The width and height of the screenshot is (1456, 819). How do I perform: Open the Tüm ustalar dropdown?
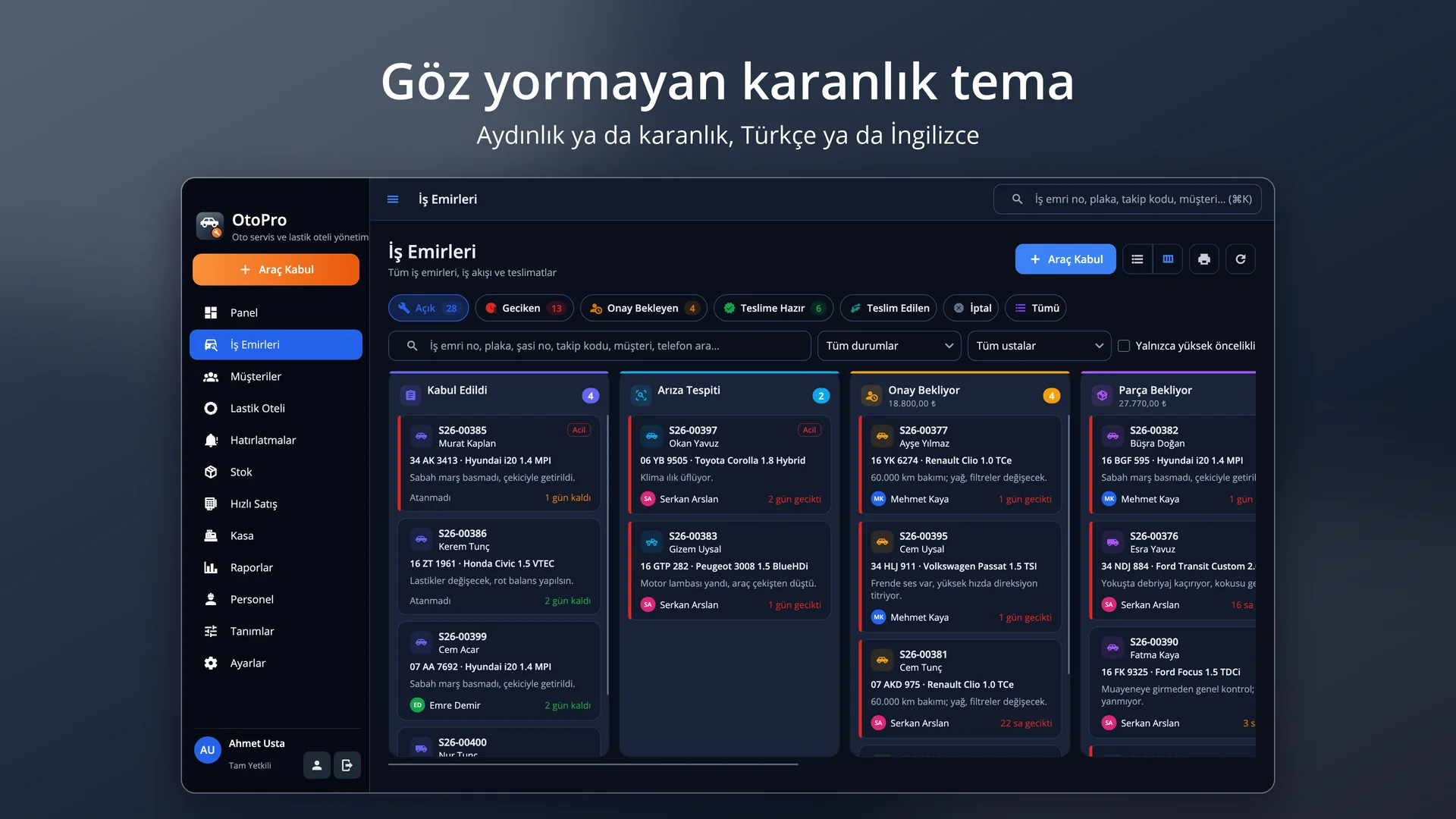tap(1040, 346)
